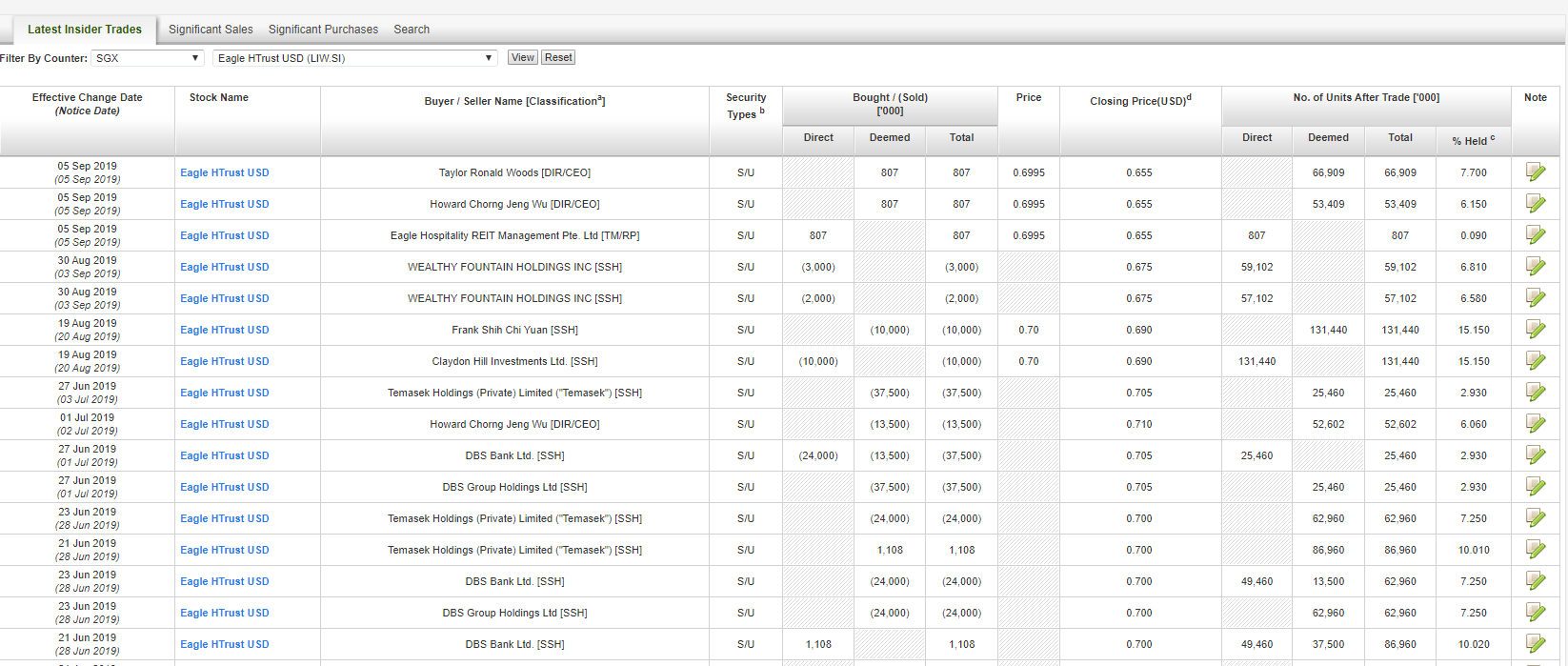Viewport: 1568px width, 666px height.
Task: Open Eagle HTrust USD link in Eagle Hospitality REIT row
Action: (225, 236)
